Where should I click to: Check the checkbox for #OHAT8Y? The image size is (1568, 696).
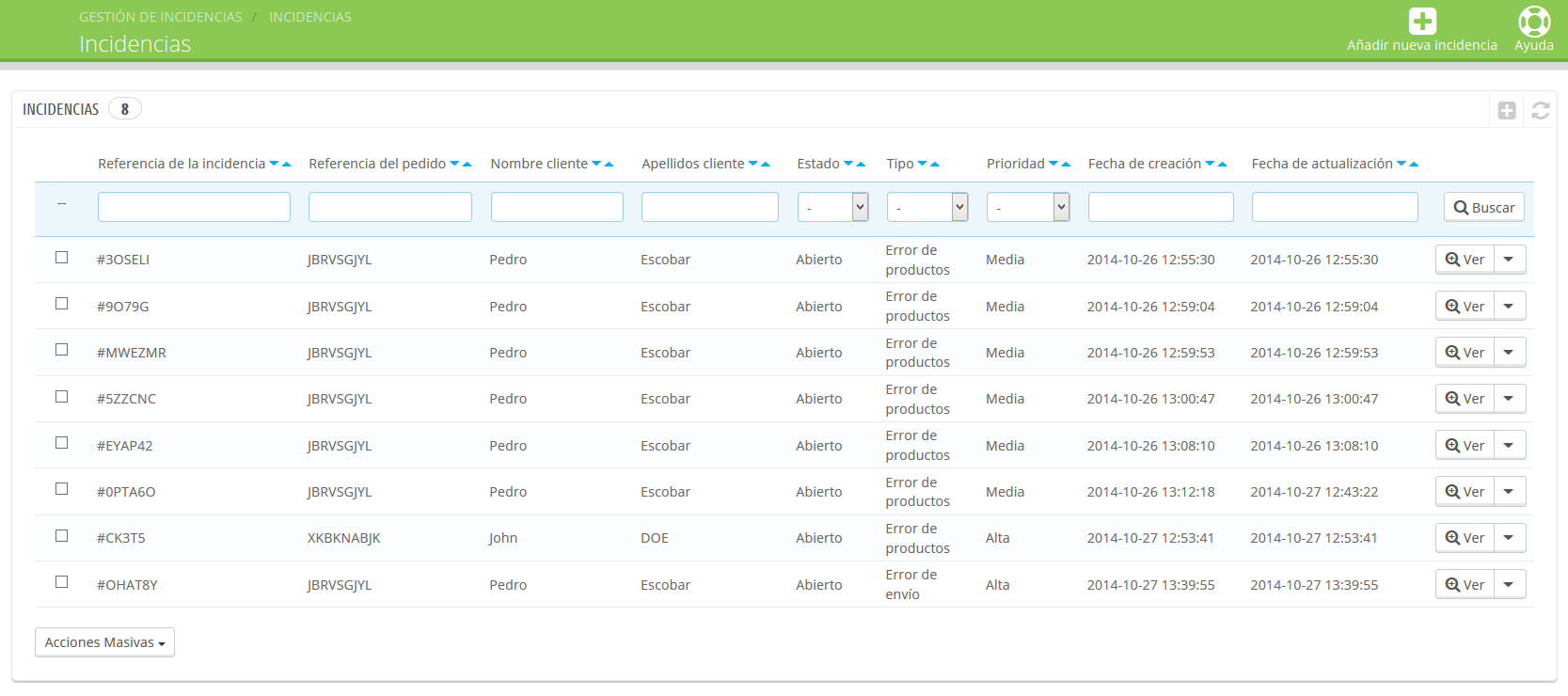[62, 582]
